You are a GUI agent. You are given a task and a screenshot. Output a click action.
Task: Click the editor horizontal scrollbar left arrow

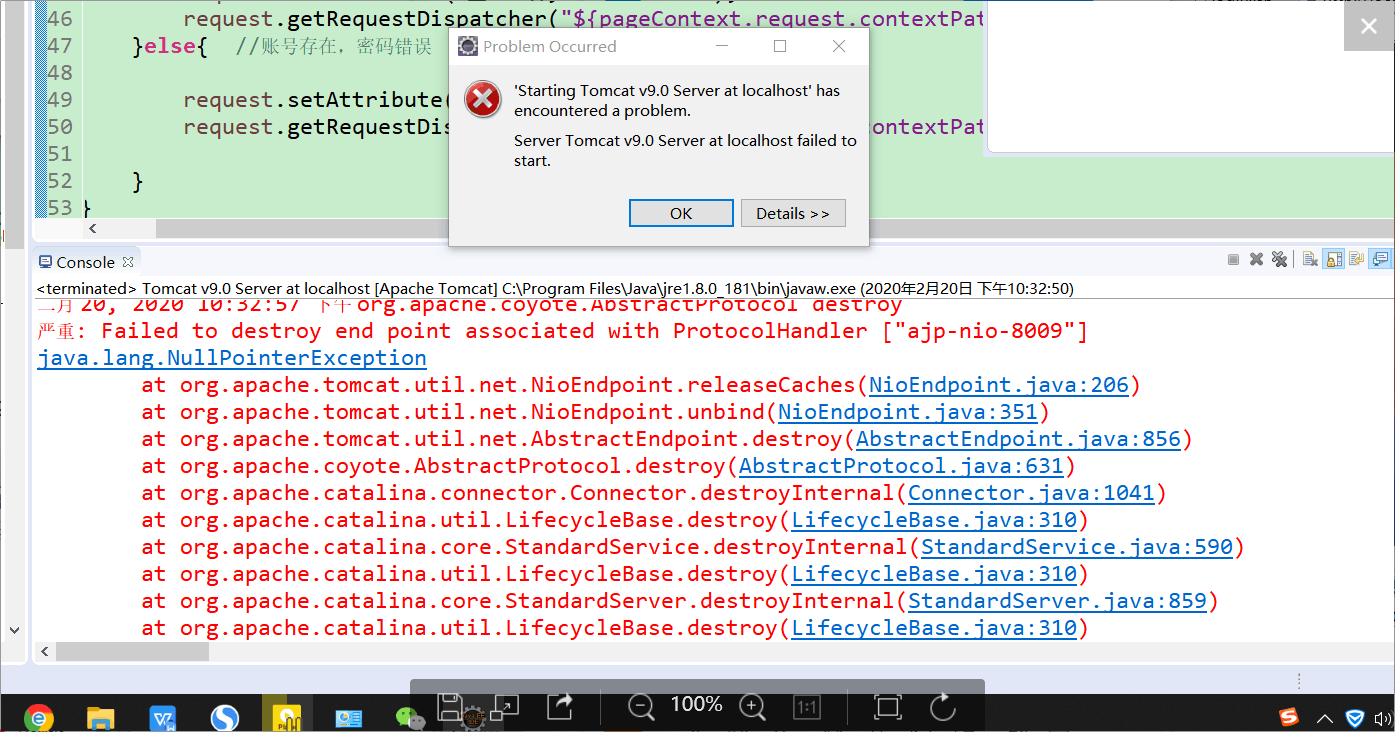92,229
